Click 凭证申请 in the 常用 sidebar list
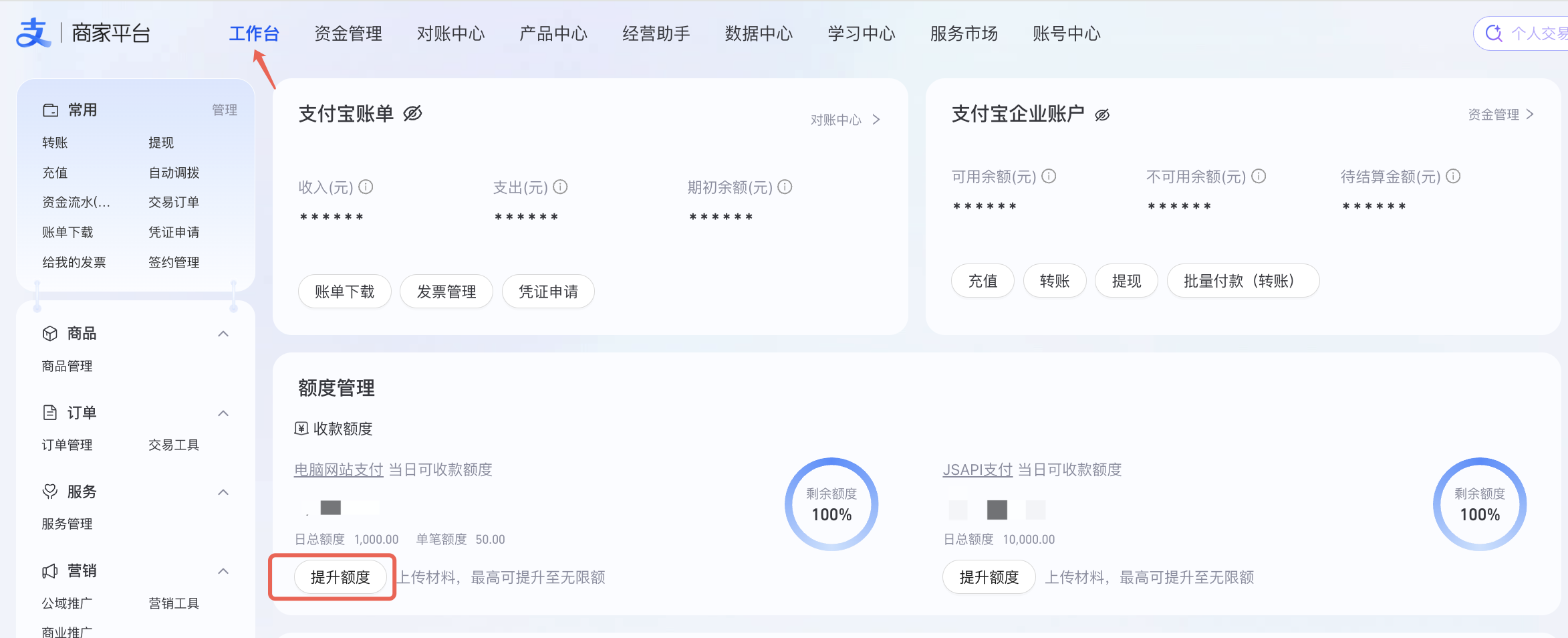 (x=174, y=233)
